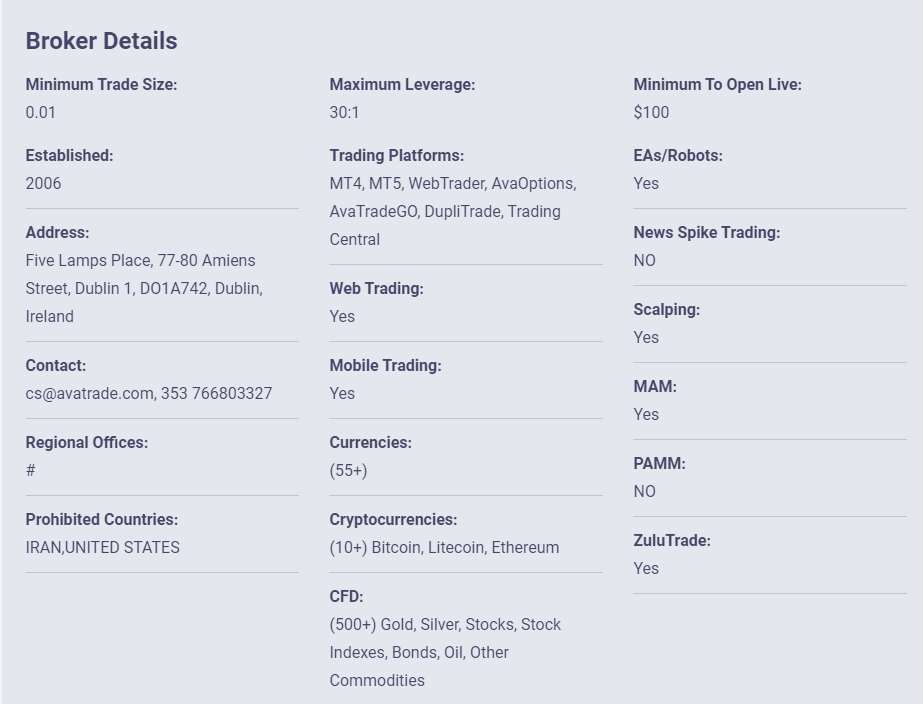
Task: Click the MAM label
Action: click(x=655, y=386)
